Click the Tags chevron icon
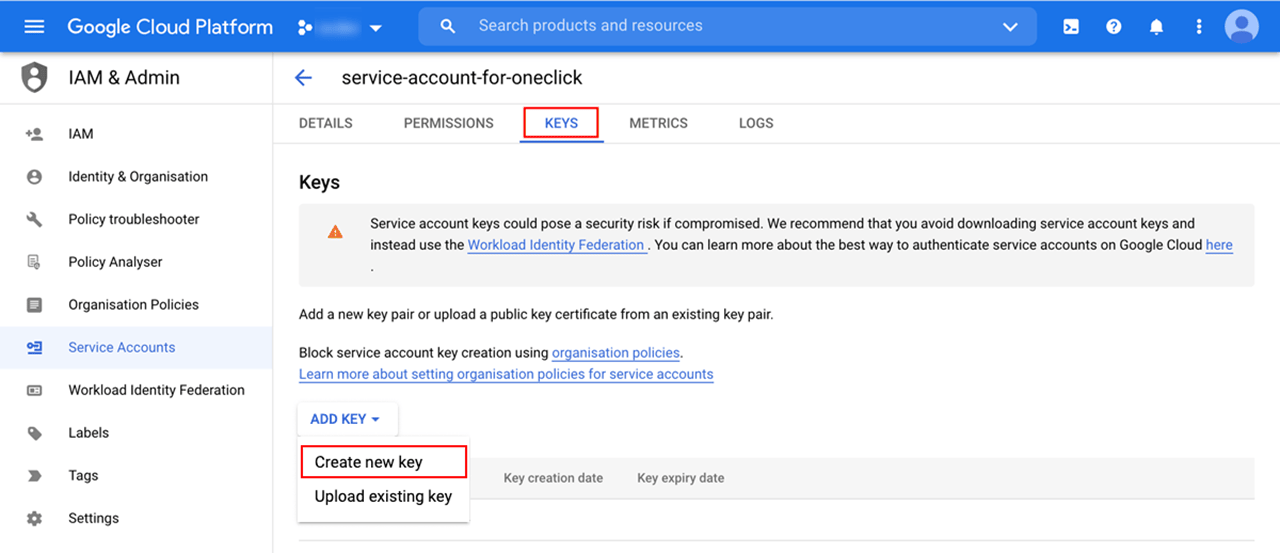Screen dimensions: 1280x553 point(35,476)
